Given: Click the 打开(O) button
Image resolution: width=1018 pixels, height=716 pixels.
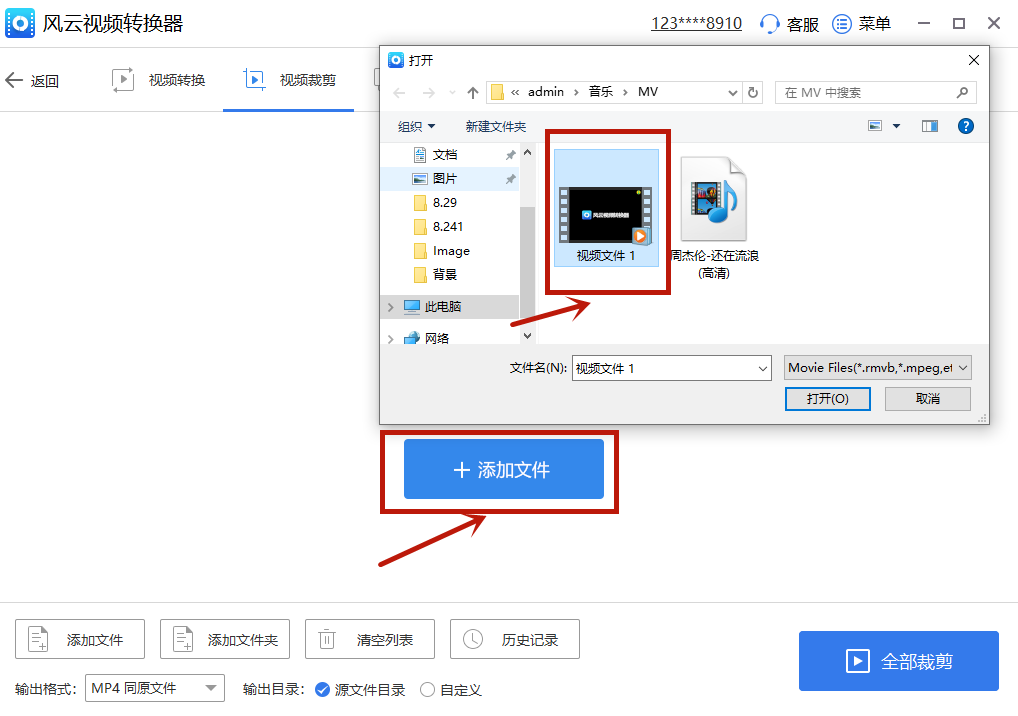Looking at the screenshot, I should (x=827, y=399).
